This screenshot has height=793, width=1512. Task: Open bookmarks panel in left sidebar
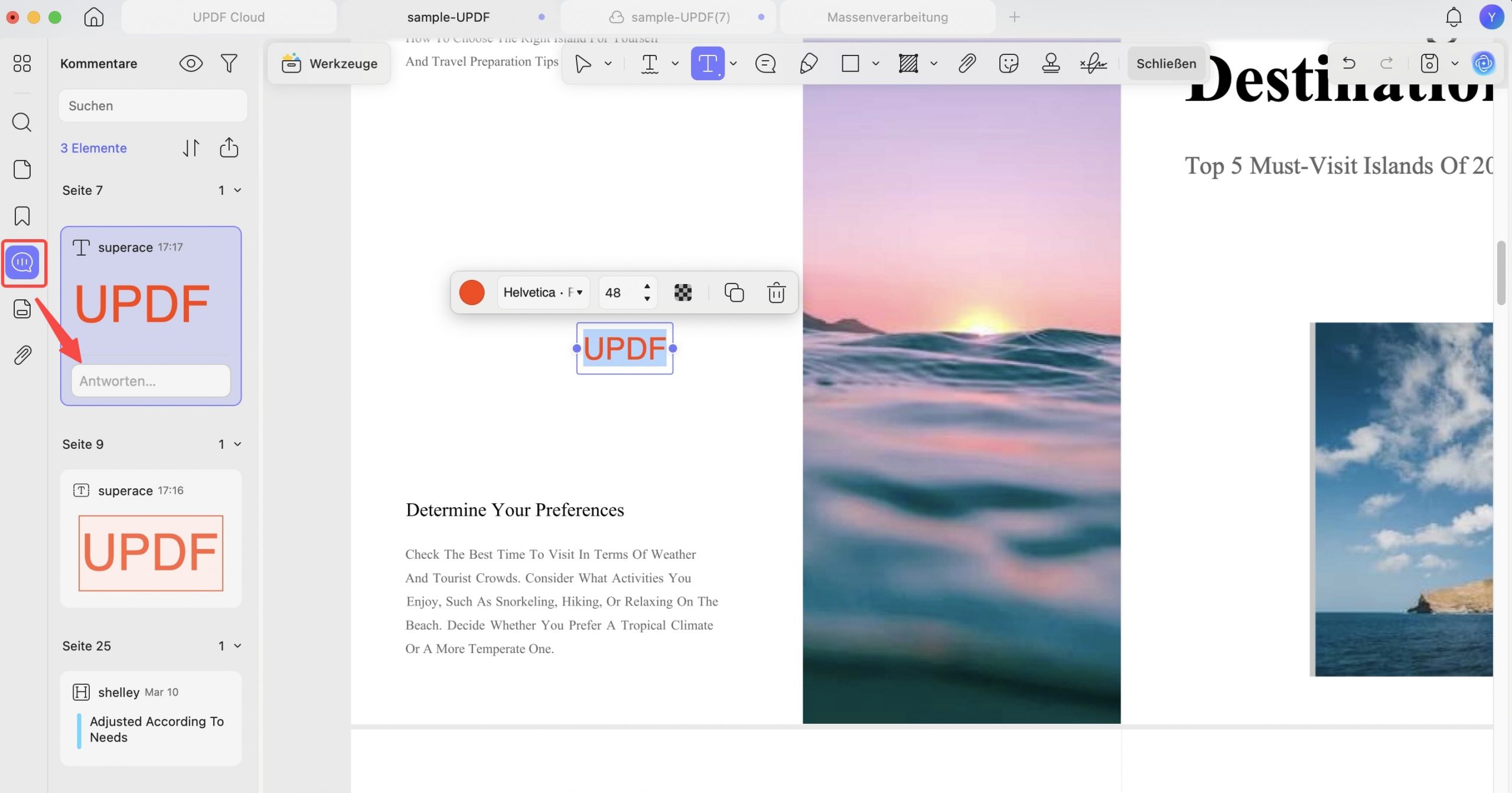point(22,216)
